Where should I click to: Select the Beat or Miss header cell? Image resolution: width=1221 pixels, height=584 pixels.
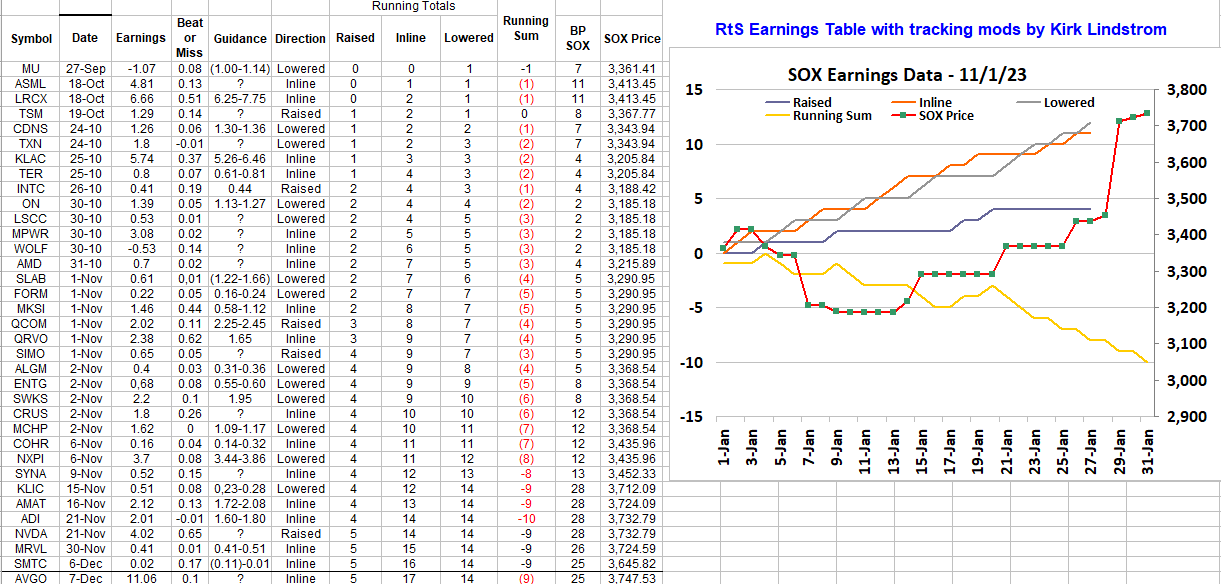188,38
